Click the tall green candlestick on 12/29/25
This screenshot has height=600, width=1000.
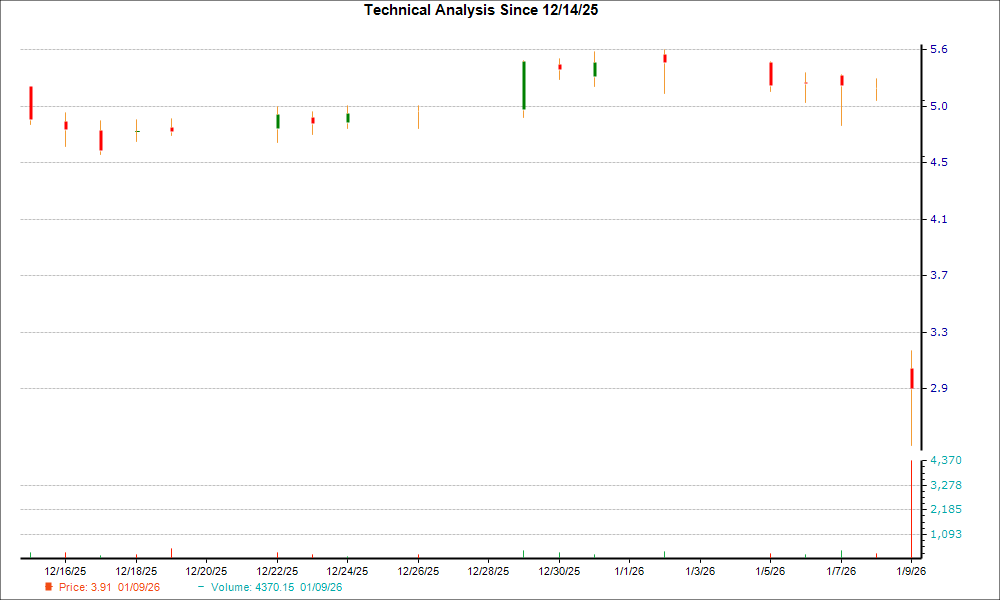[523, 85]
